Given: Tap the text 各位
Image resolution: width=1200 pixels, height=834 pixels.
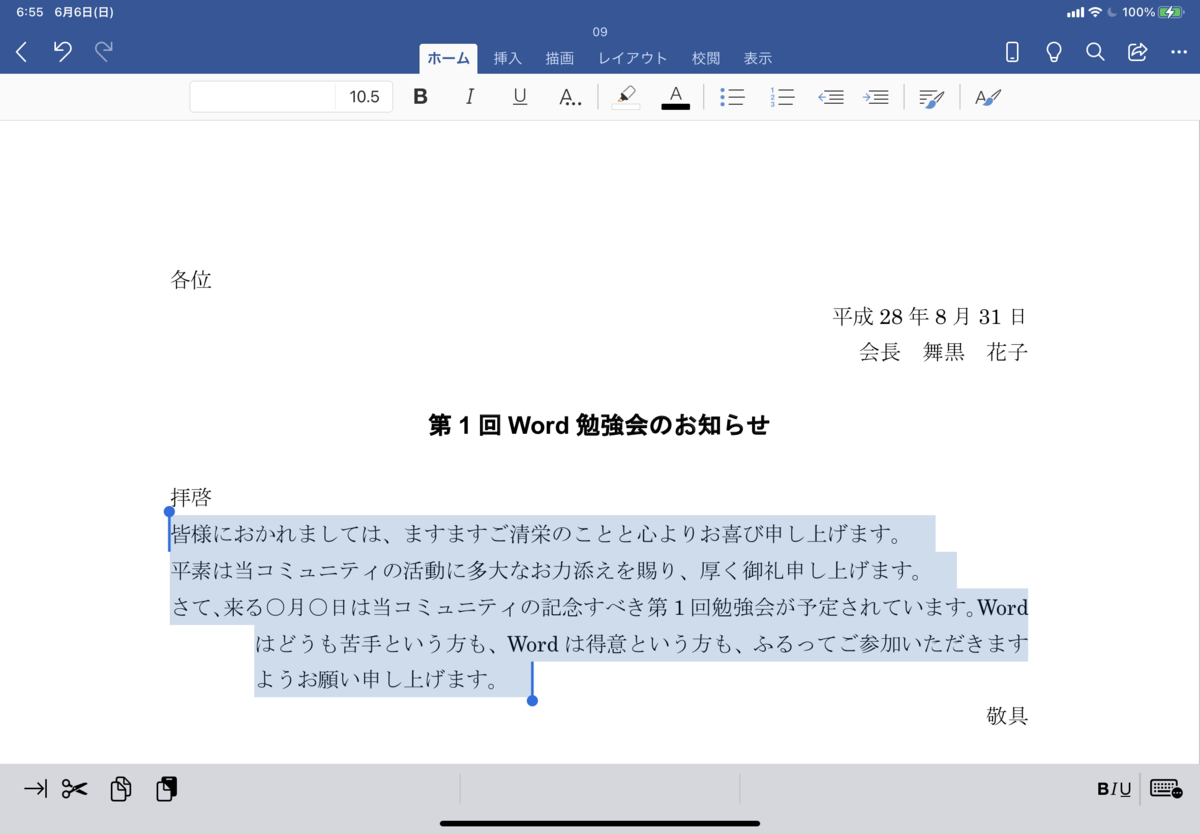Looking at the screenshot, I should point(191,280).
